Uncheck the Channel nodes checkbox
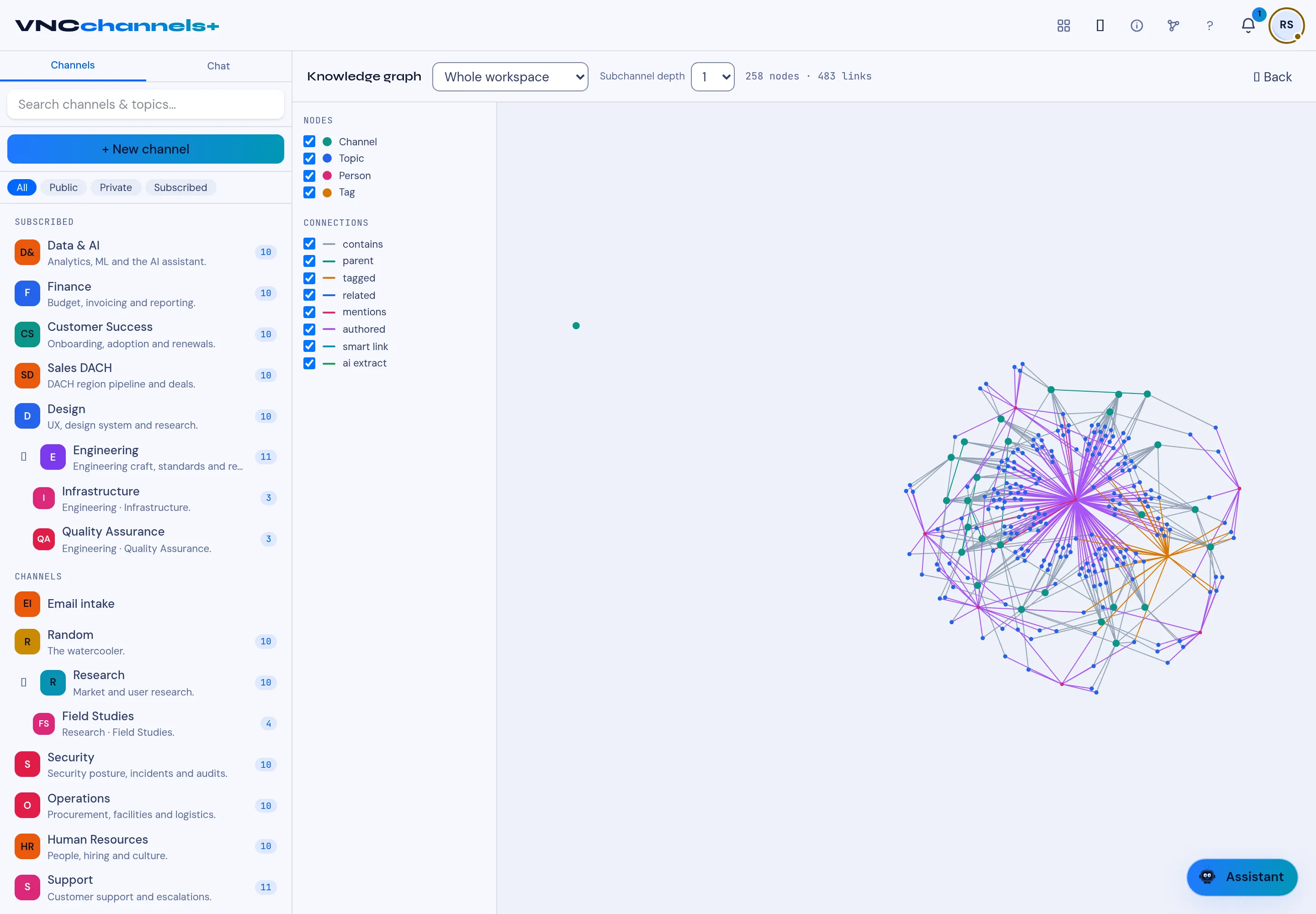Screen dimensions: 1316x914 click(309, 142)
